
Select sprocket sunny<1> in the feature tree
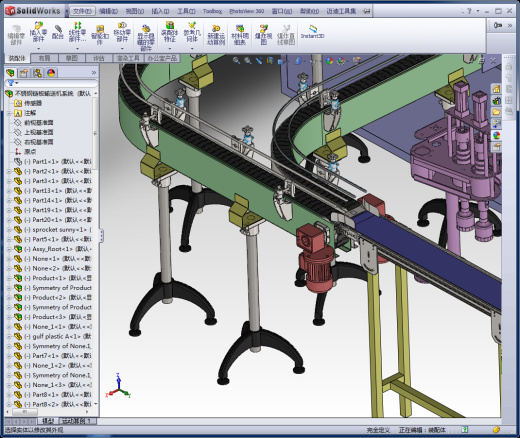pos(59,230)
